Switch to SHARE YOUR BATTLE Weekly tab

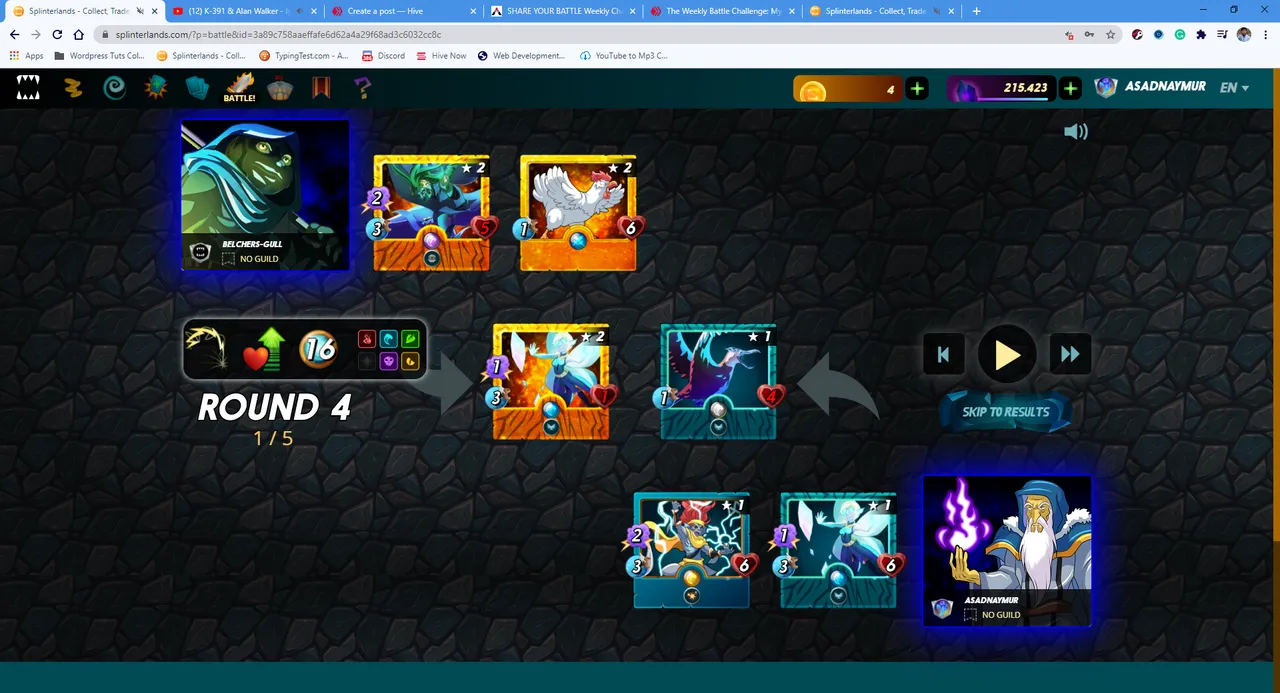(x=562, y=11)
